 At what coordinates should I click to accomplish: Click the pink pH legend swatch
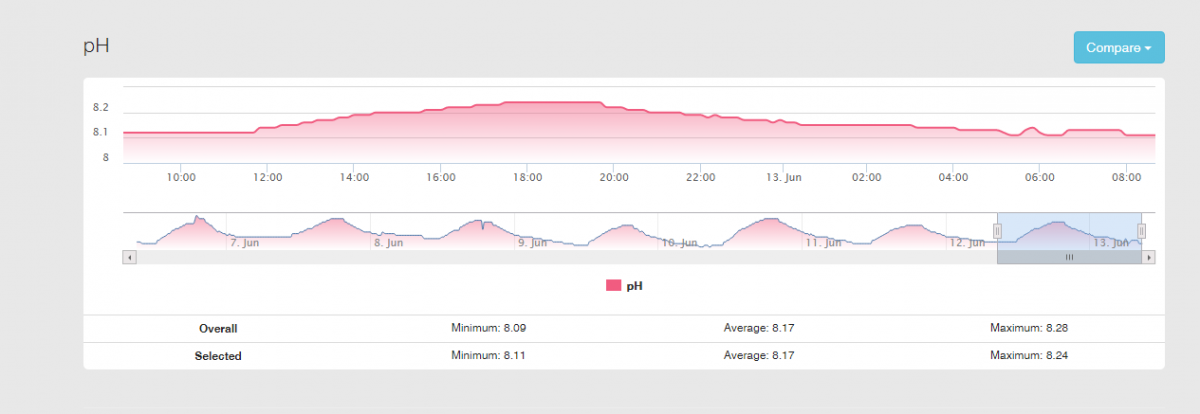pyautogui.click(x=613, y=286)
